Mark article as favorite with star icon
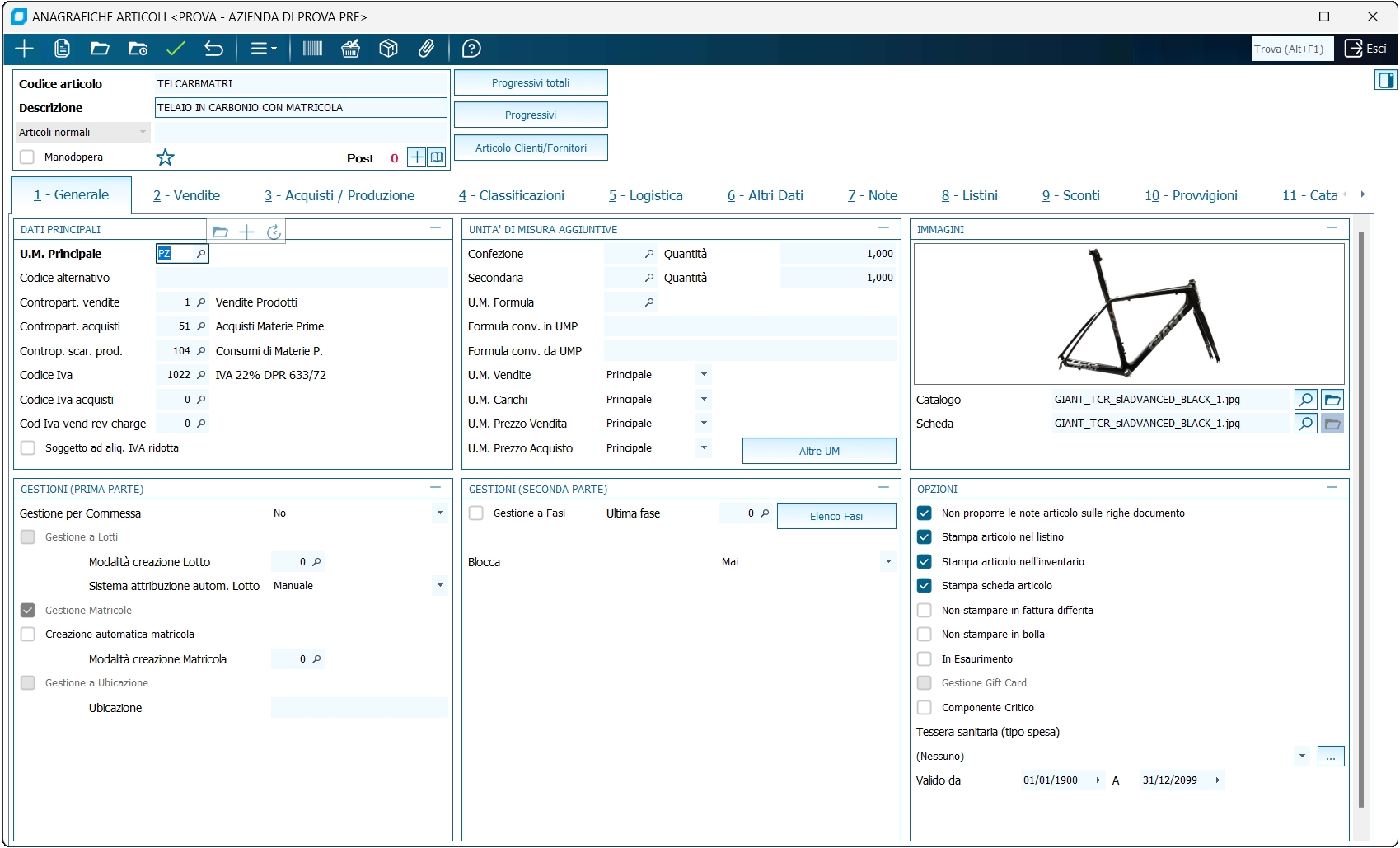This screenshot has height=848, width=1400. click(166, 157)
